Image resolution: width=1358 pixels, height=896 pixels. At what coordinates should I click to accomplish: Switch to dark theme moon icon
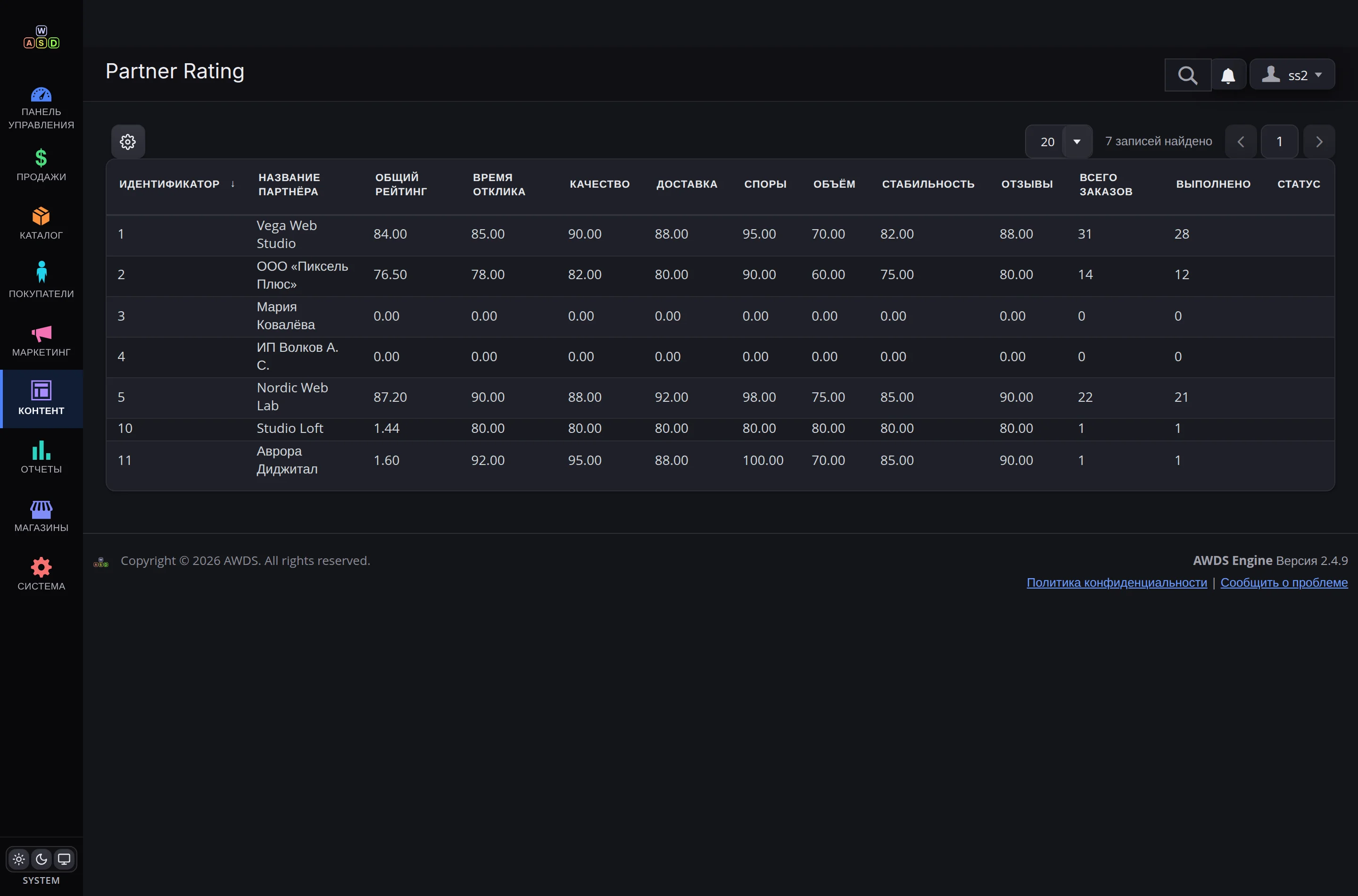pos(41,859)
